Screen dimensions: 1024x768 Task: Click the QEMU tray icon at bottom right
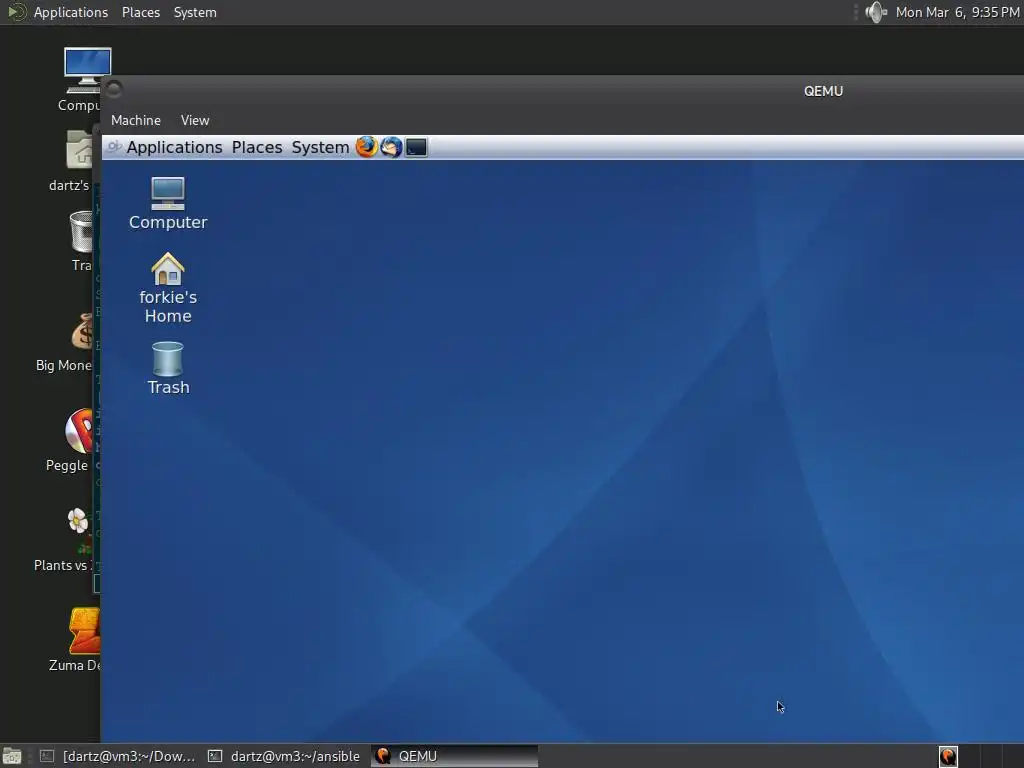948,756
